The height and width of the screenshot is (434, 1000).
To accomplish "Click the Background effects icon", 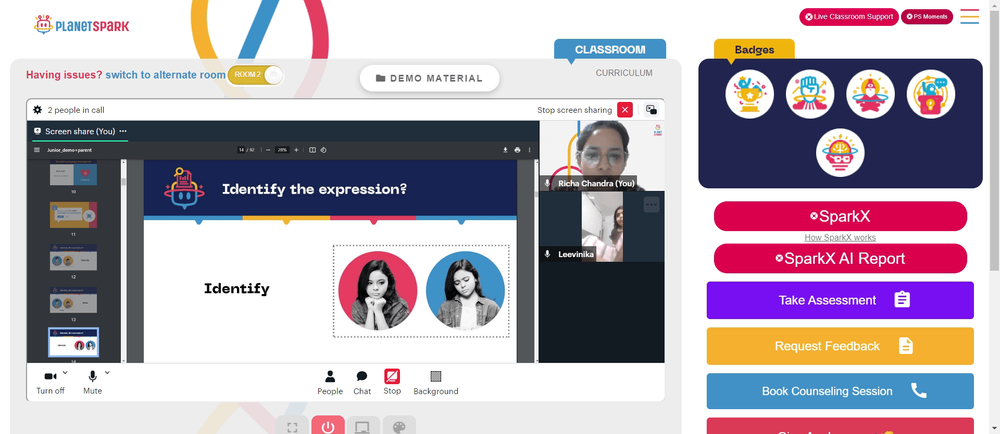I will (436, 376).
